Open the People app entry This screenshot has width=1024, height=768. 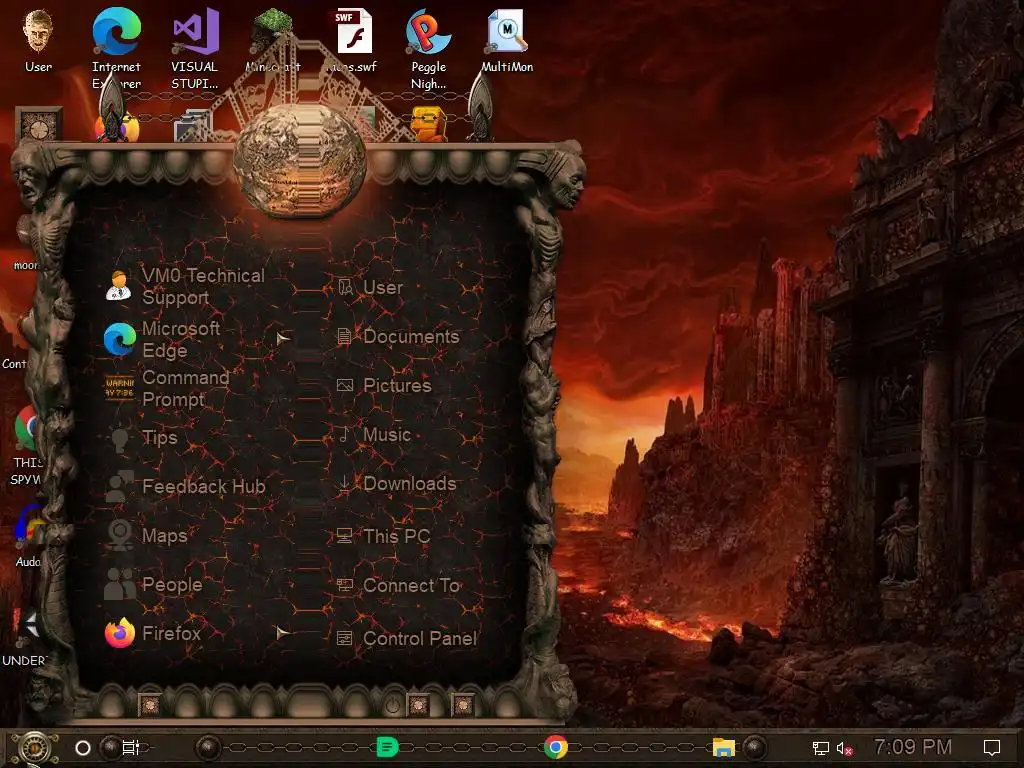(x=153, y=584)
